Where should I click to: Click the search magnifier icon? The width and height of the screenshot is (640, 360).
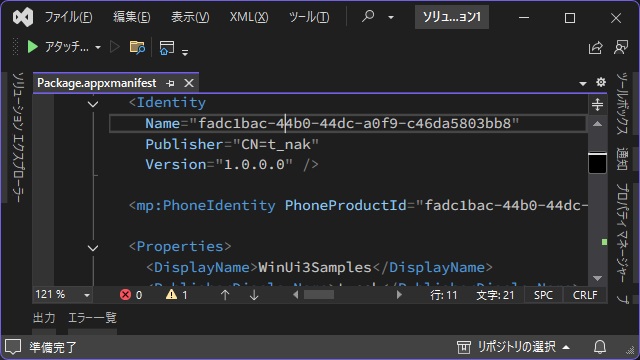click(368, 16)
